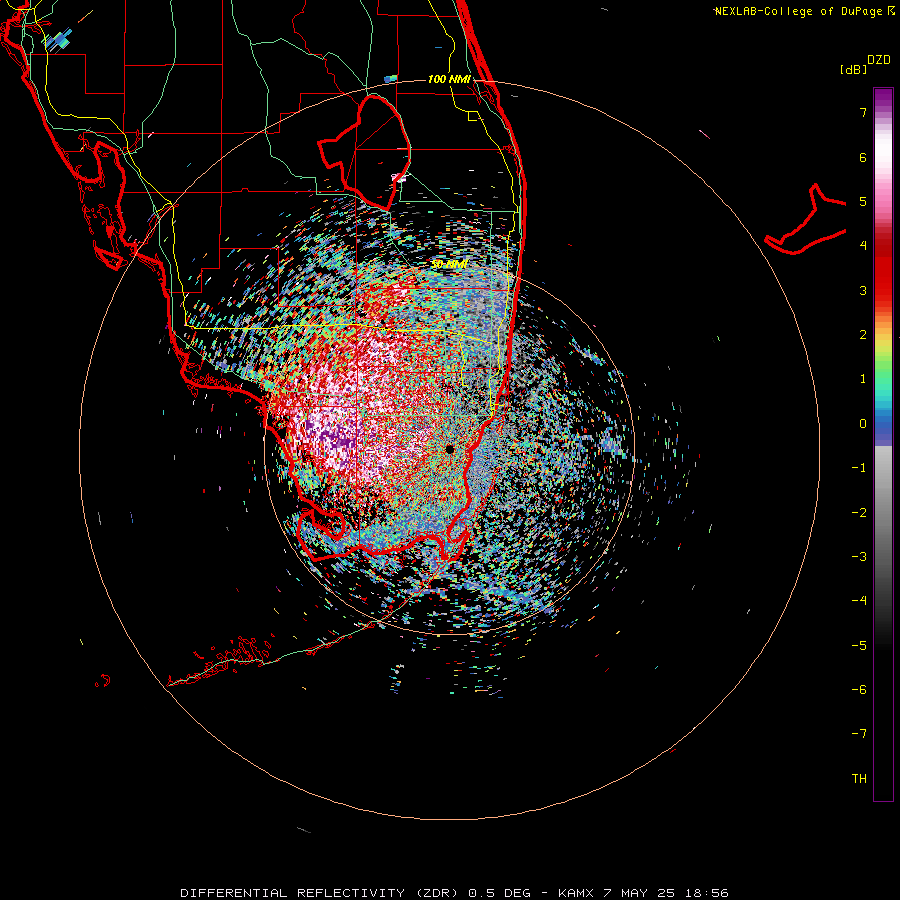Select the -6 value on the scale
Image resolution: width=900 pixels, height=900 pixels.
coord(859,690)
